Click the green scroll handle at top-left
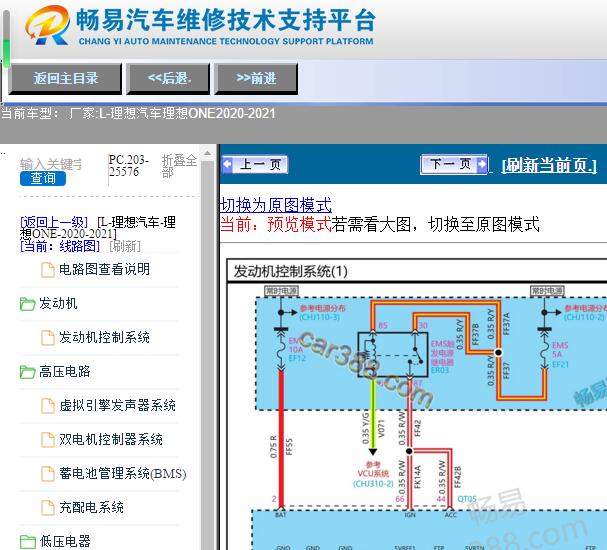 6,51
